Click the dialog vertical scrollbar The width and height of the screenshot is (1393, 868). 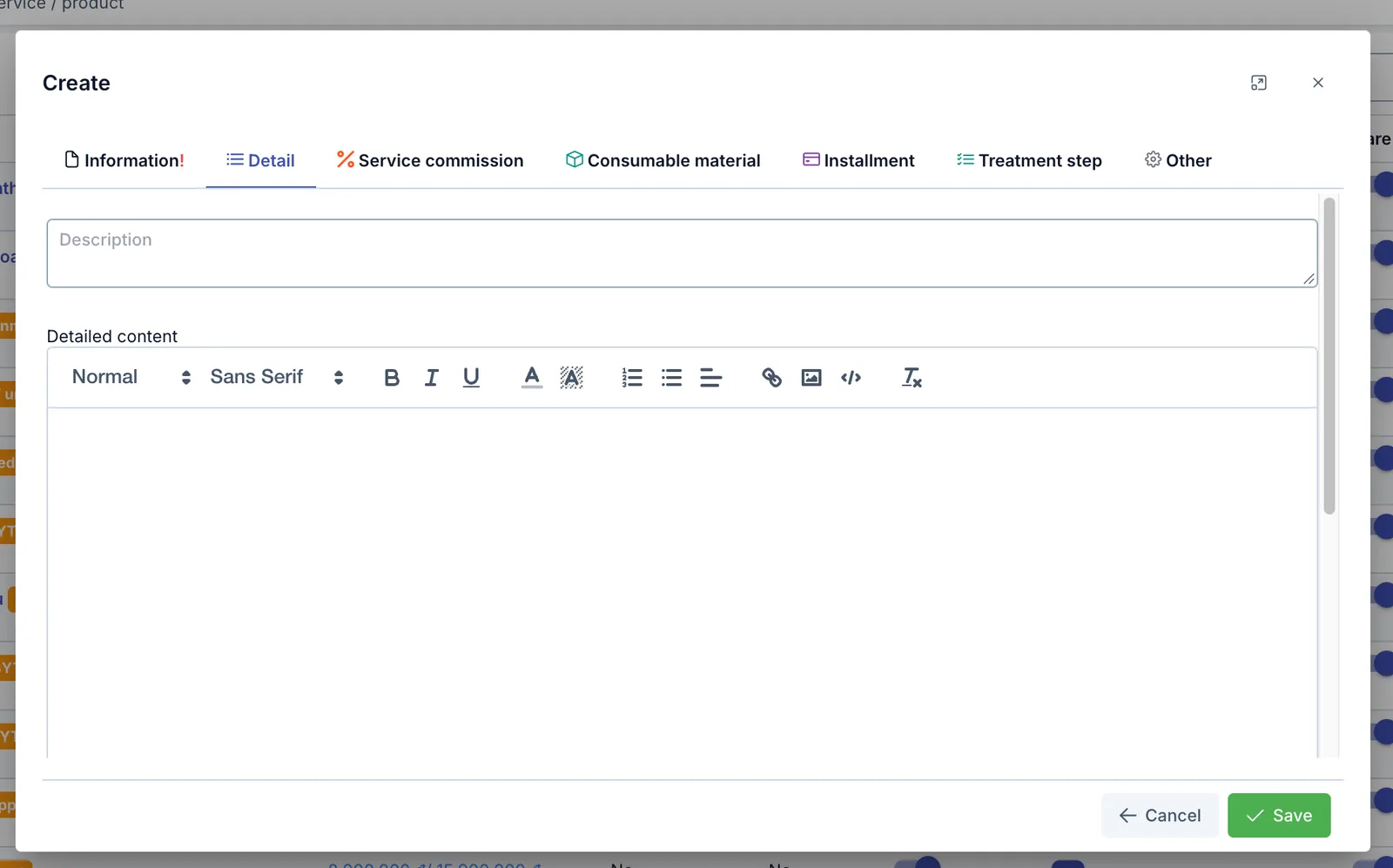tap(1329, 356)
